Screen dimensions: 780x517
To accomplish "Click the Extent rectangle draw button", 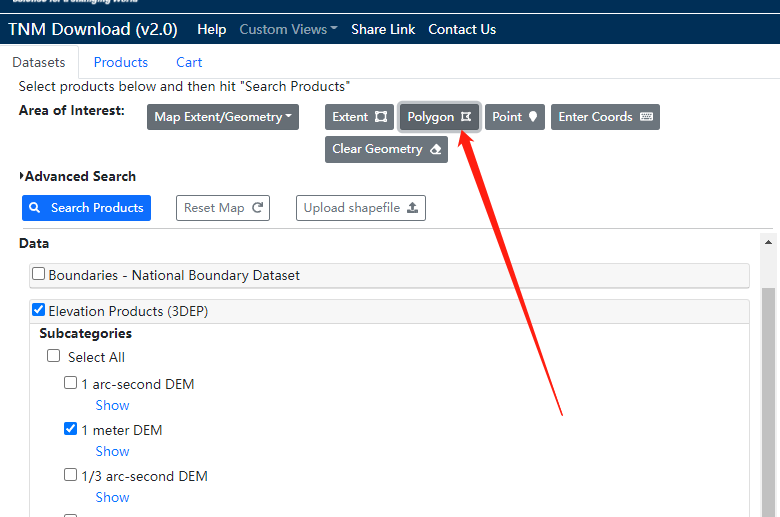I will point(359,117).
